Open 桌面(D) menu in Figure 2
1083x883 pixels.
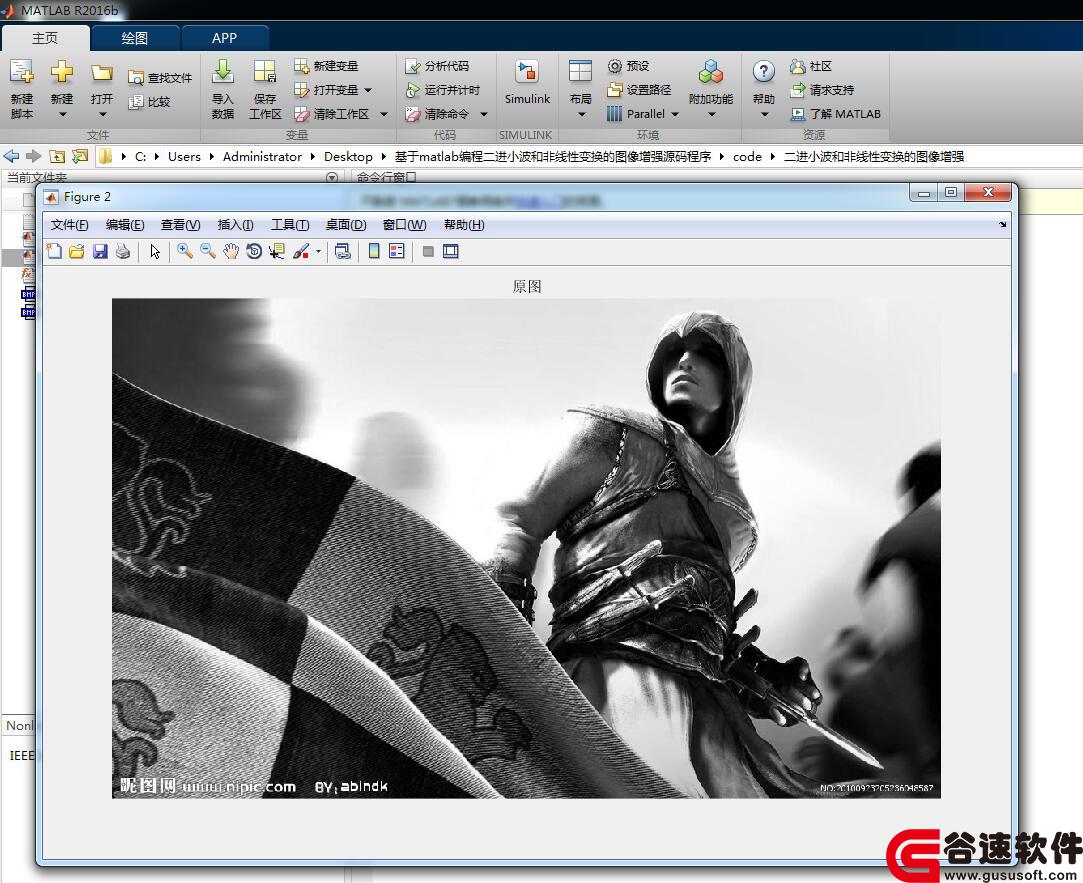tap(346, 225)
